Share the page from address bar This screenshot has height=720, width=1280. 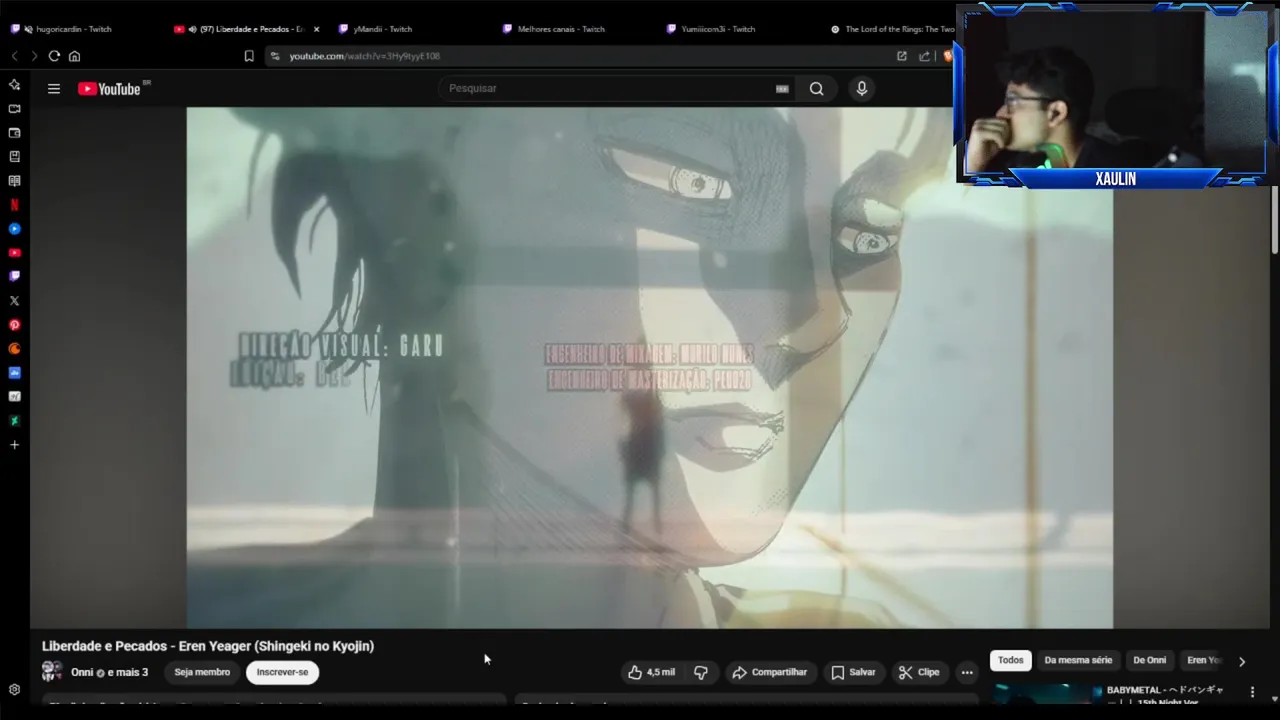[x=924, y=56]
